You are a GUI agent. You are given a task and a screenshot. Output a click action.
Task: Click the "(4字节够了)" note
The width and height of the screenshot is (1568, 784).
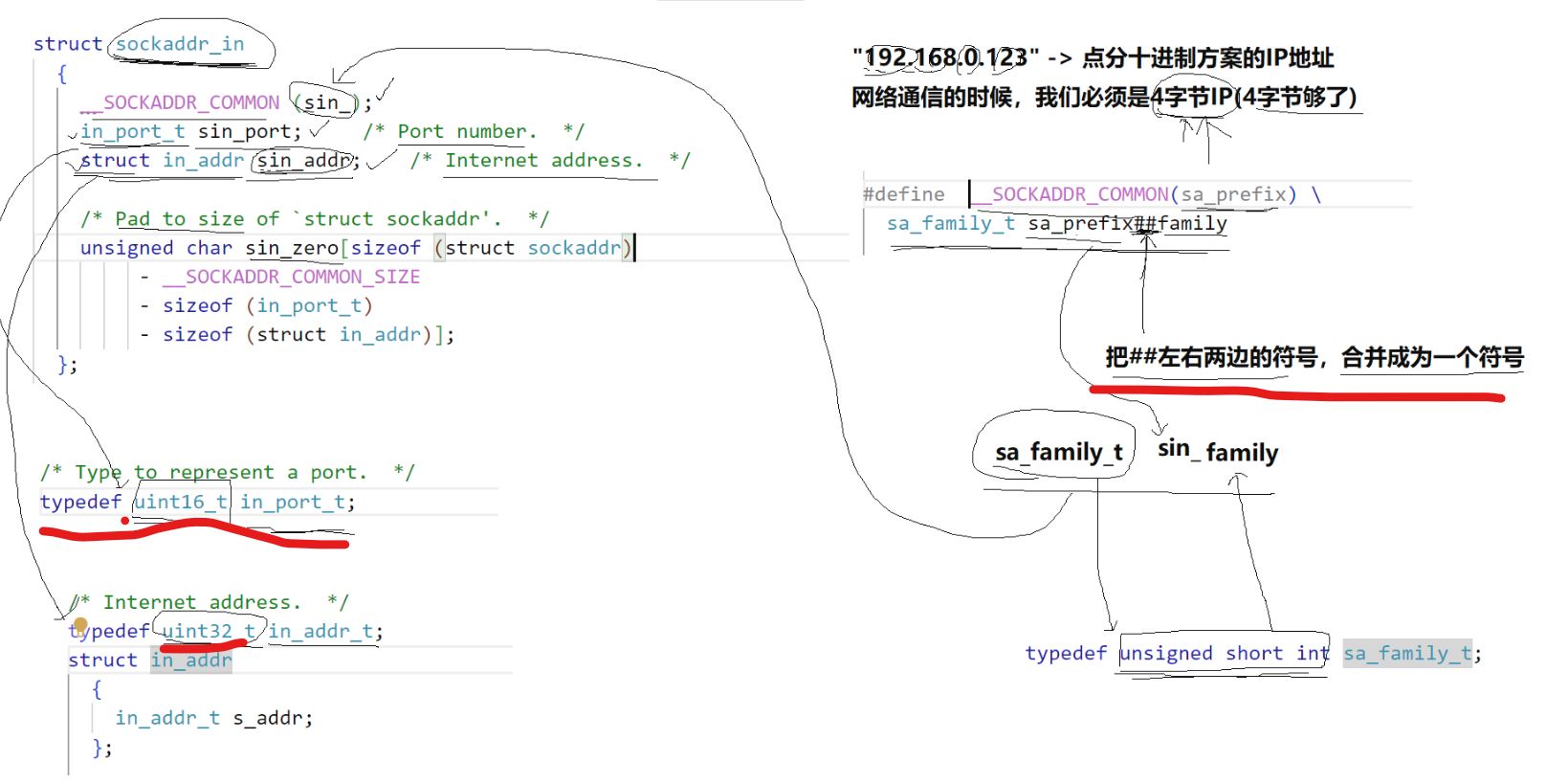[x=1295, y=97]
